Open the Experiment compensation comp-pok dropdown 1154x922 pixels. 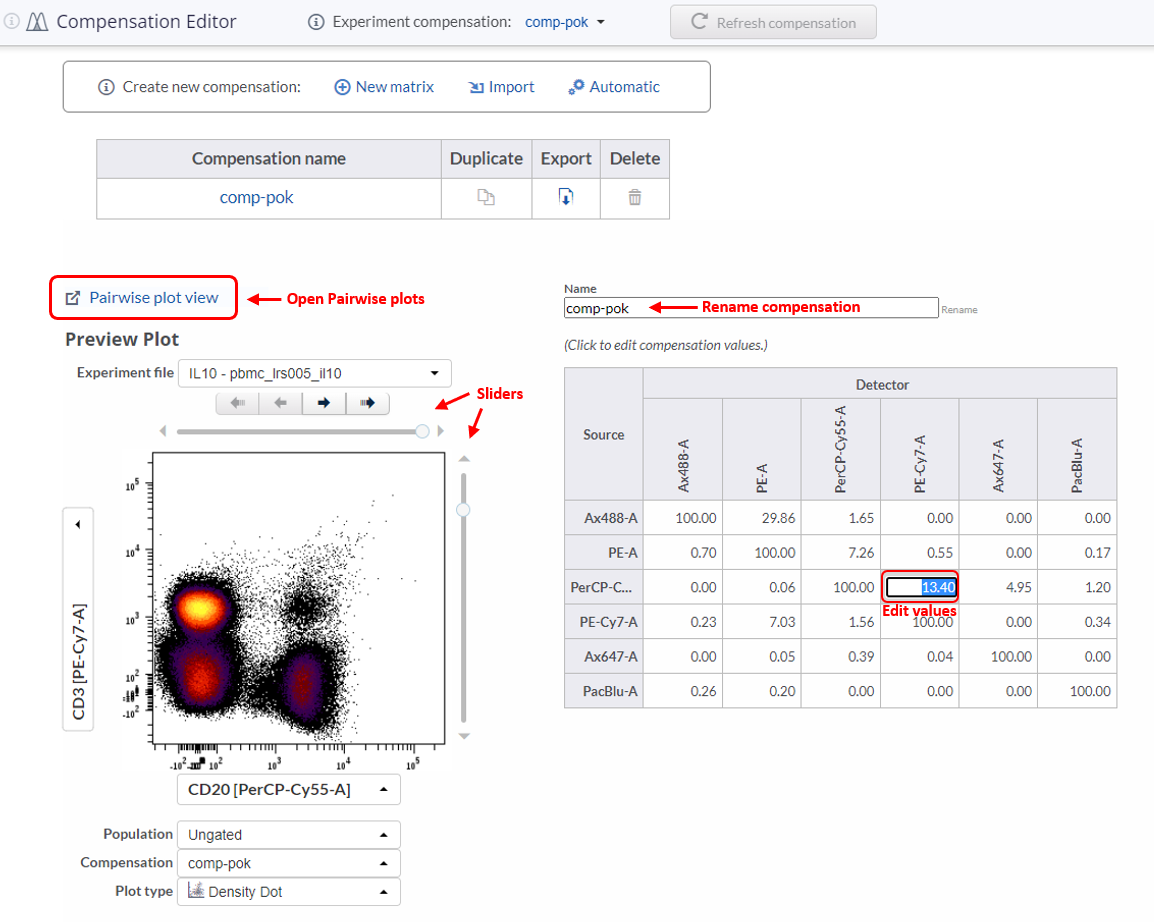click(564, 22)
